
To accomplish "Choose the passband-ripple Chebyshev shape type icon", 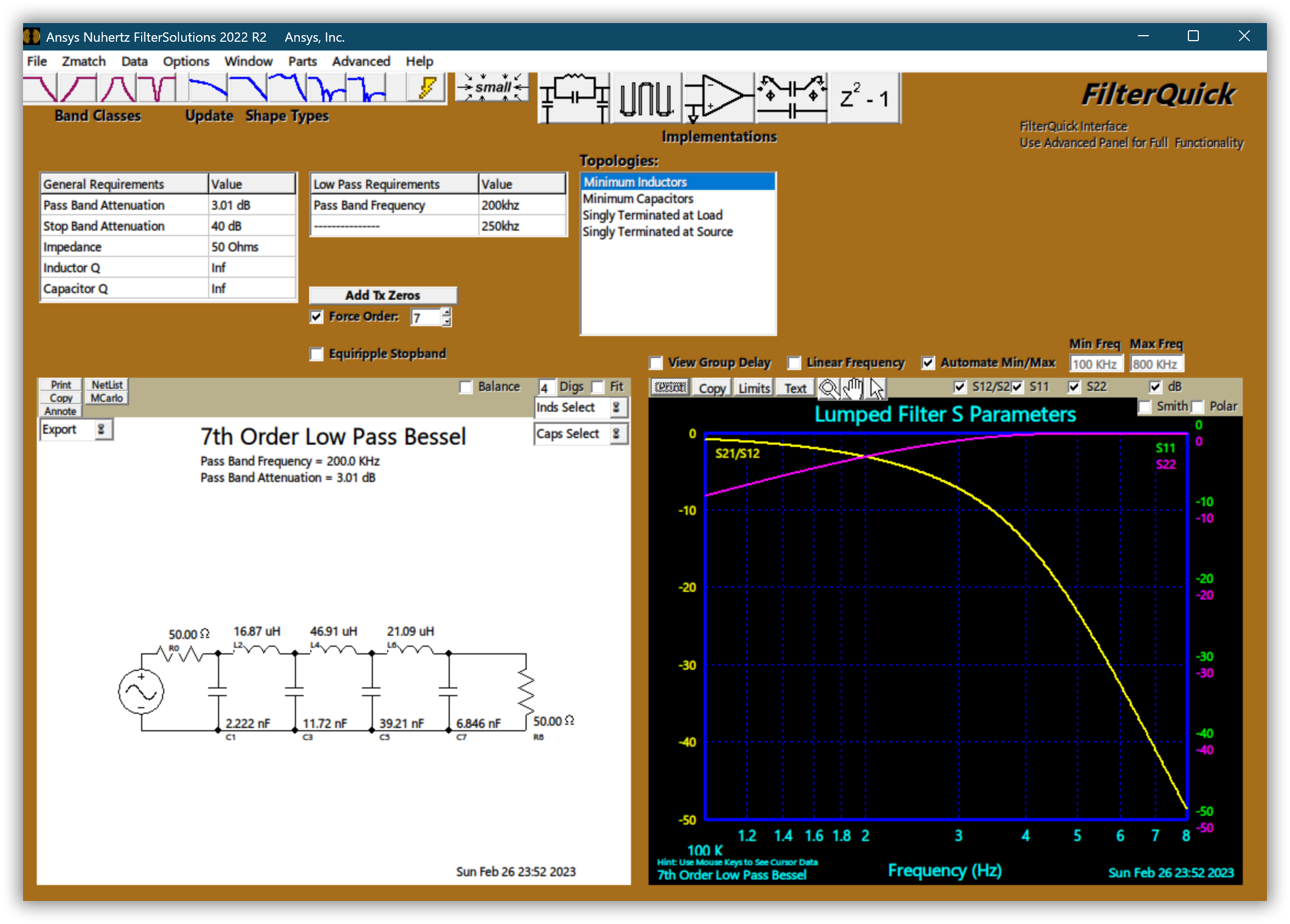I will pos(287,88).
